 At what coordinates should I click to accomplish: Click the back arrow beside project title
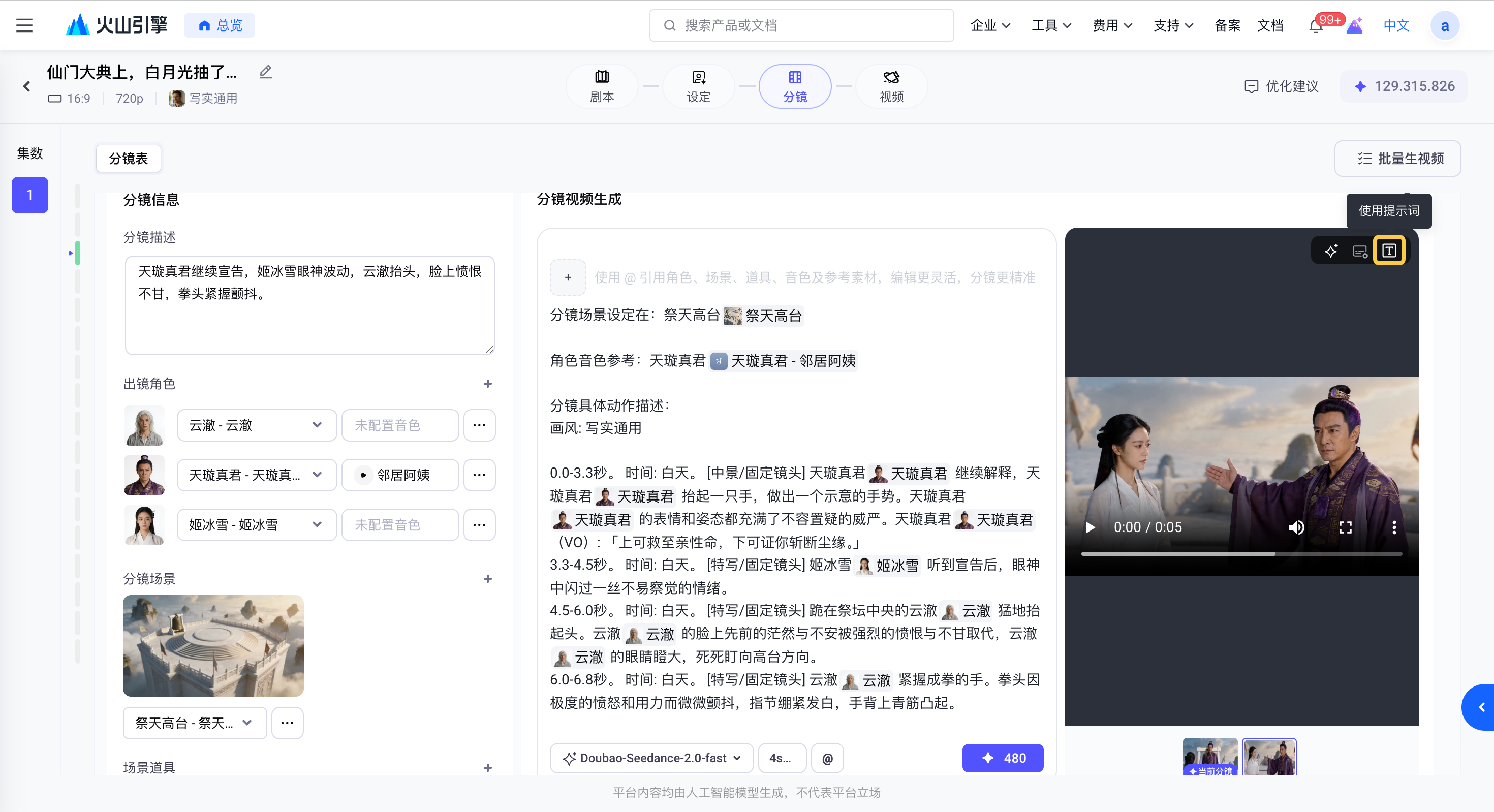coord(26,86)
